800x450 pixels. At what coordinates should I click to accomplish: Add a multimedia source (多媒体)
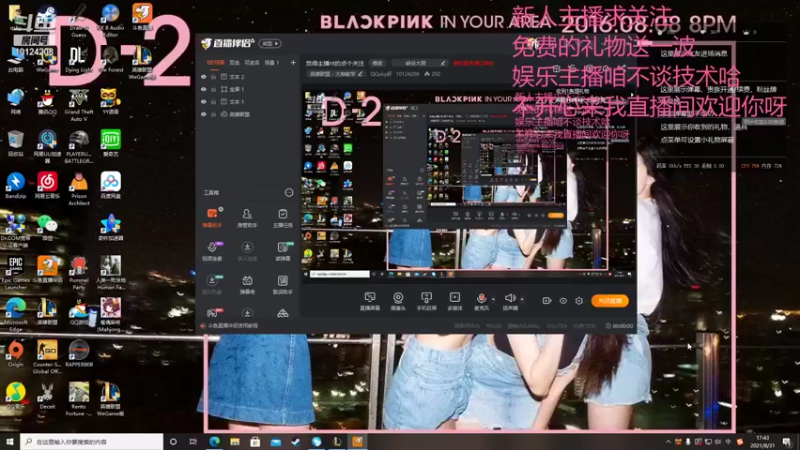(455, 301)
